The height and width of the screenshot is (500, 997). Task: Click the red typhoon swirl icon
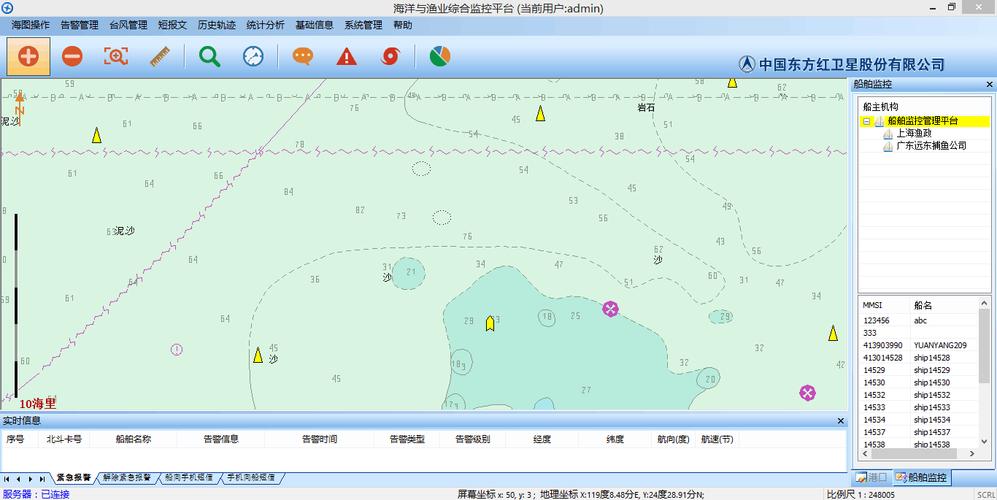tap(390, 56)
